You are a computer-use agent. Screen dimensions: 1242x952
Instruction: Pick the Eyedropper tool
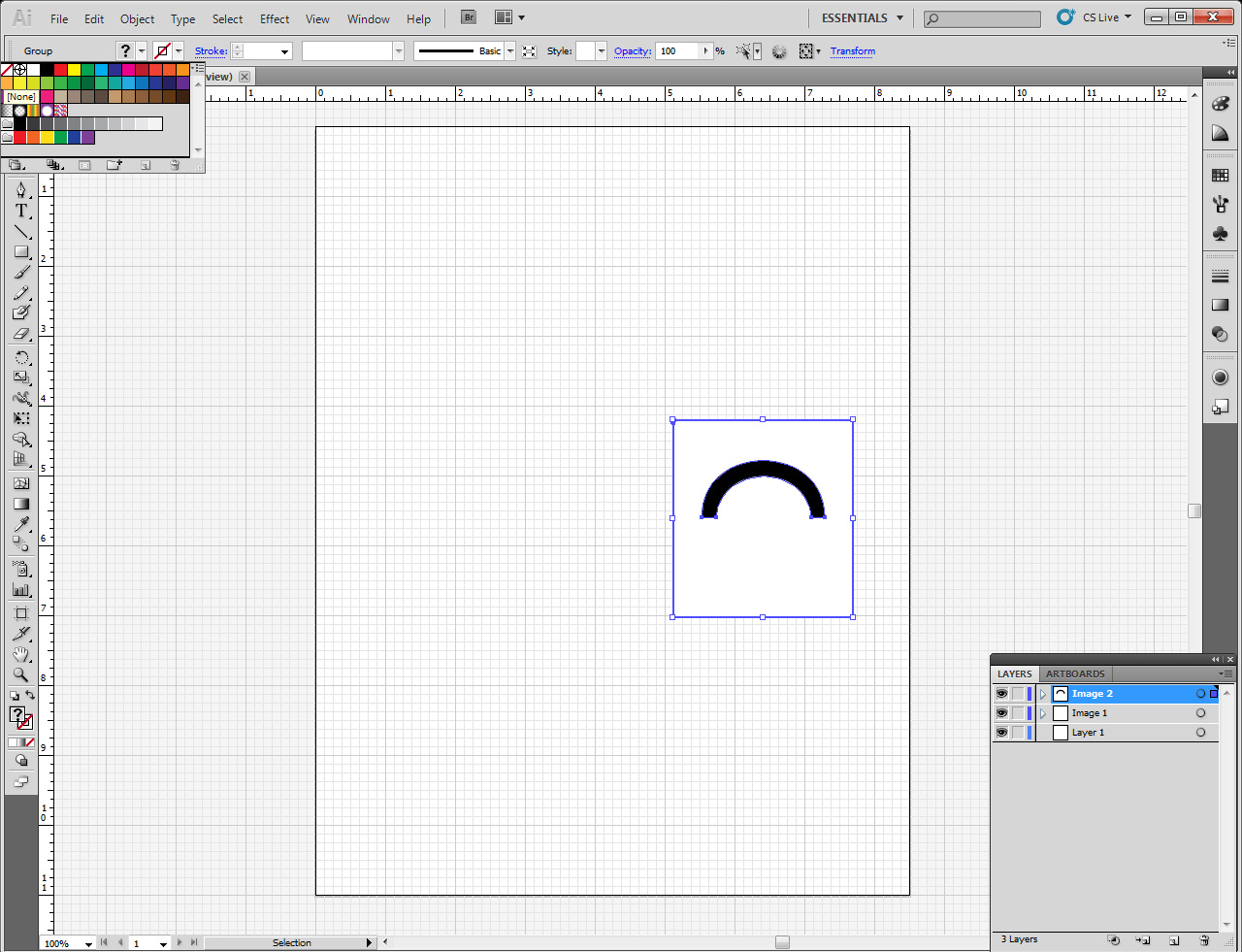(21, 524)
